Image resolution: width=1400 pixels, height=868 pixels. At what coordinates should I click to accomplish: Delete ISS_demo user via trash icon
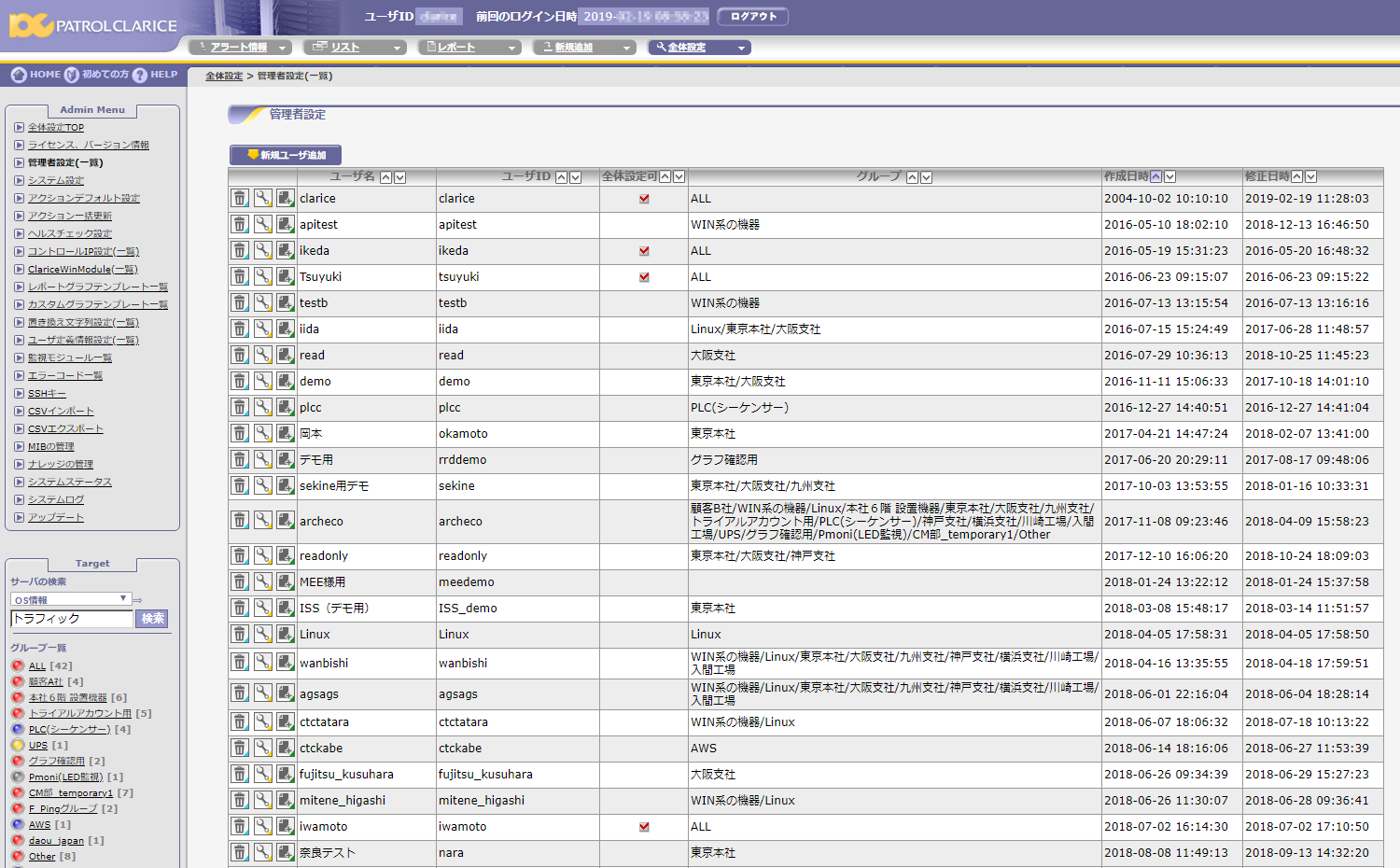coord(240,608)
